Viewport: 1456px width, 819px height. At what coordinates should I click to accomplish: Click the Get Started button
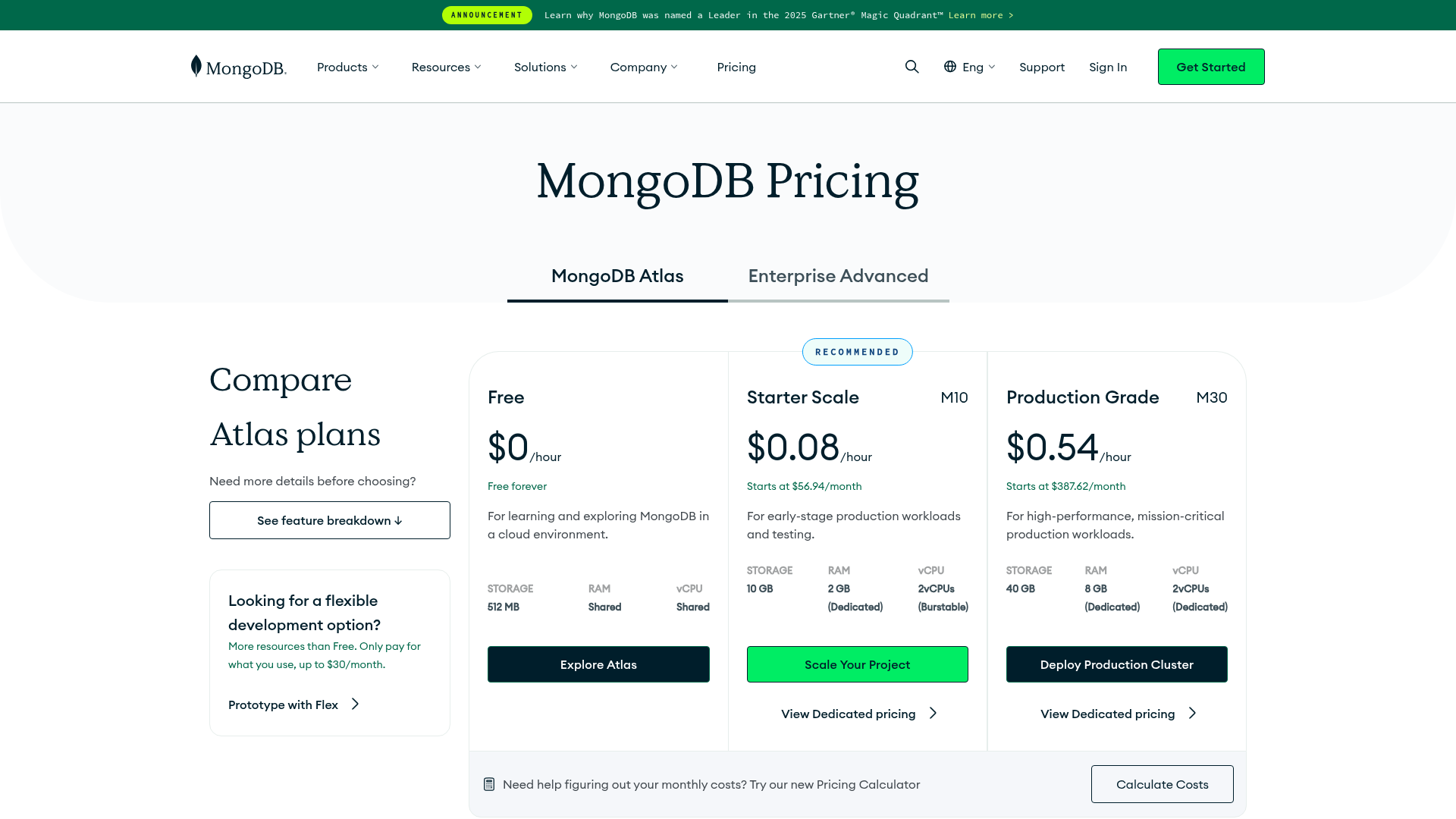tap(1211, 67)
